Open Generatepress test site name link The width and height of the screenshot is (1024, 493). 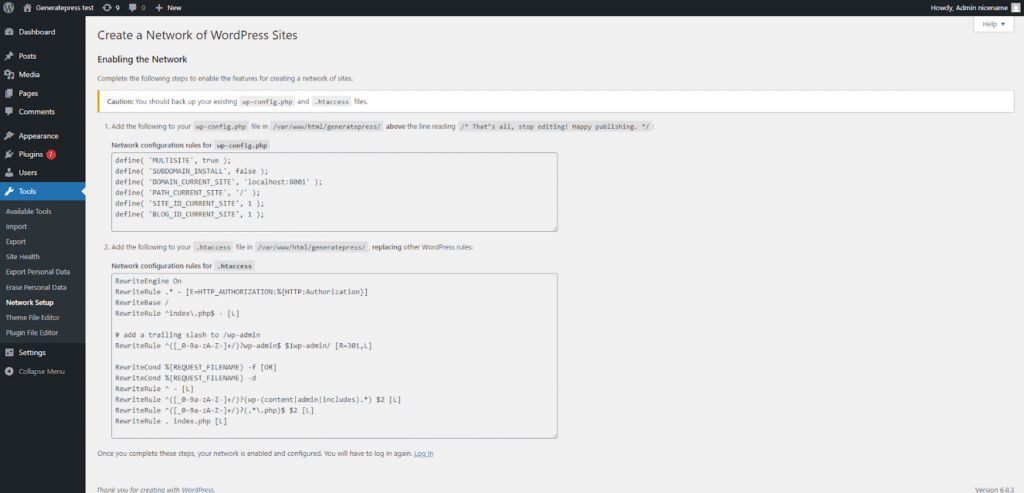(x=68, y=7)
